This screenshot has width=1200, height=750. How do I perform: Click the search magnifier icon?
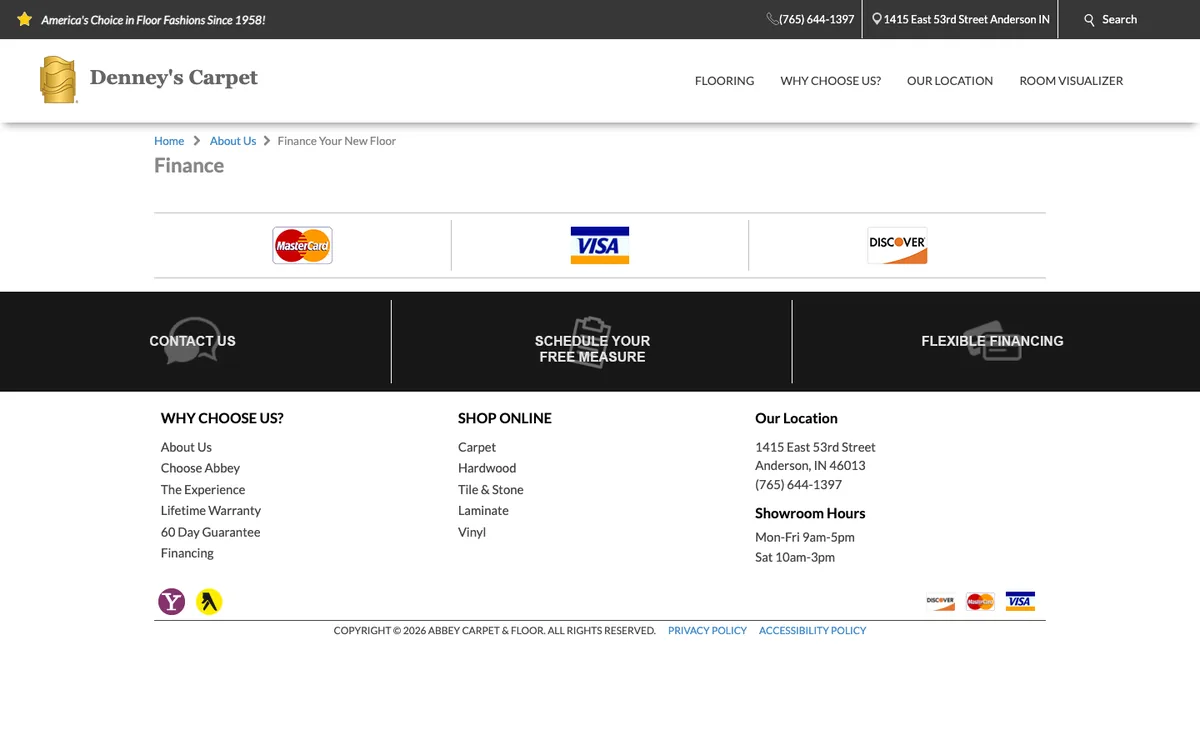(1090, 19)
